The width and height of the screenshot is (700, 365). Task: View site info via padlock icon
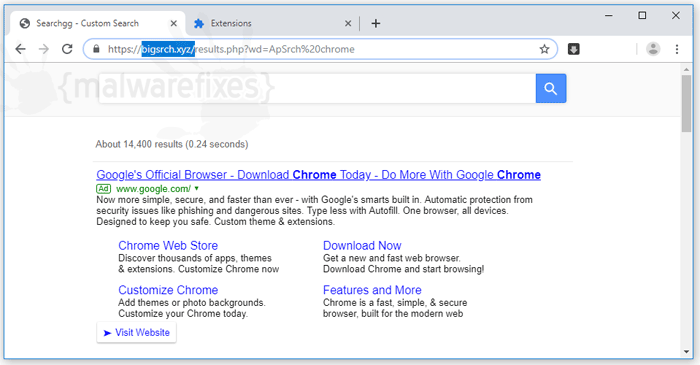96,49
